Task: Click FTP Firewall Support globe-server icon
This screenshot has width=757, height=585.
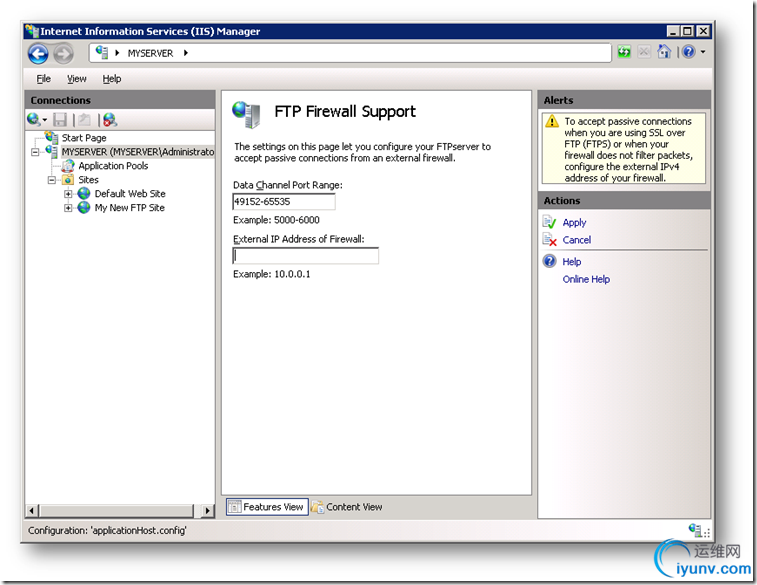Action: coord(246,114)
